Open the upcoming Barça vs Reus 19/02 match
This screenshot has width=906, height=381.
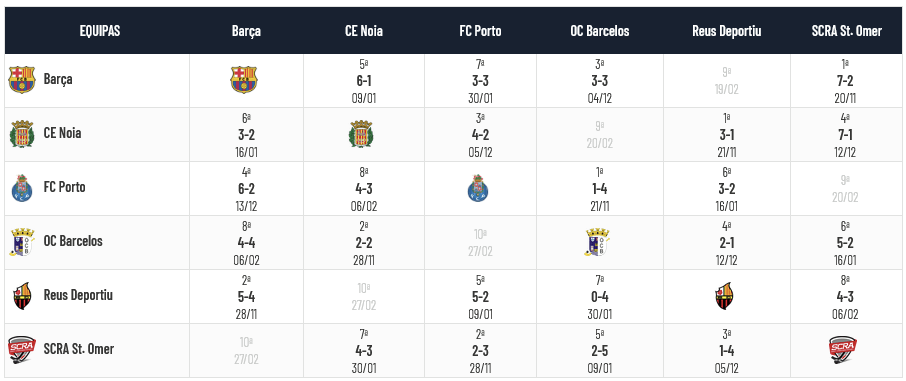coord(726,81)
